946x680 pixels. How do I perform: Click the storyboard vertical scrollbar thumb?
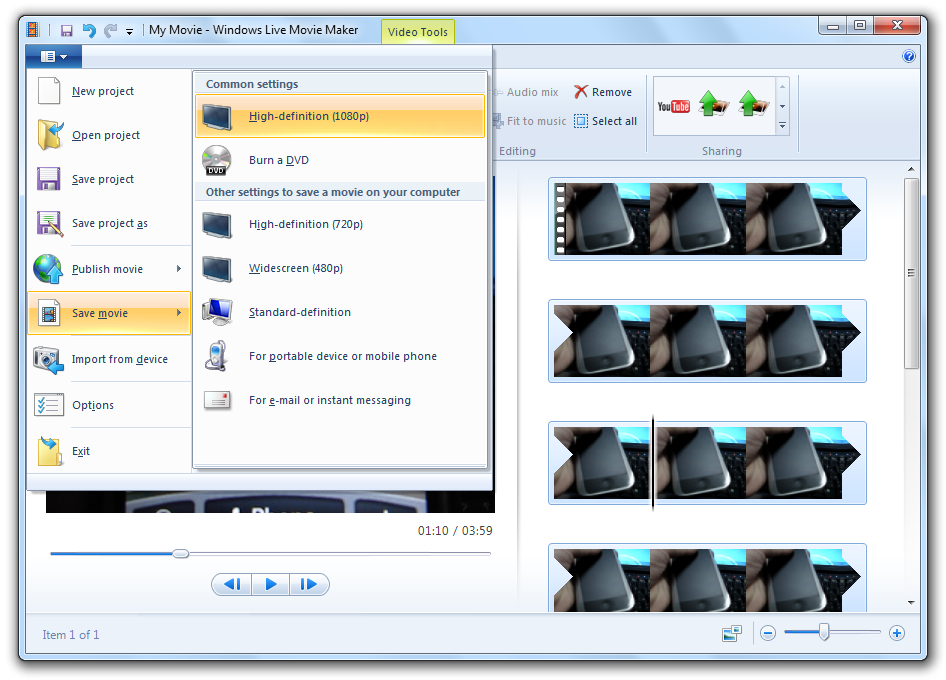pyautogui.click(x=911, y=273)
